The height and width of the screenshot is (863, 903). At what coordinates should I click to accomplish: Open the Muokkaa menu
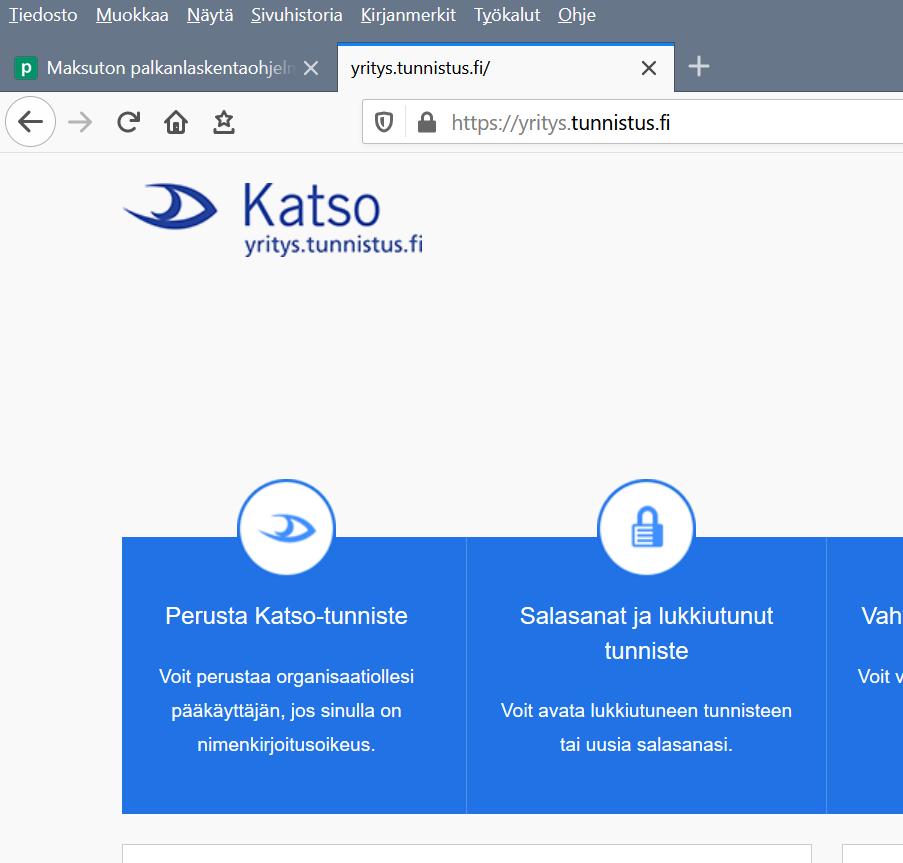132,15
